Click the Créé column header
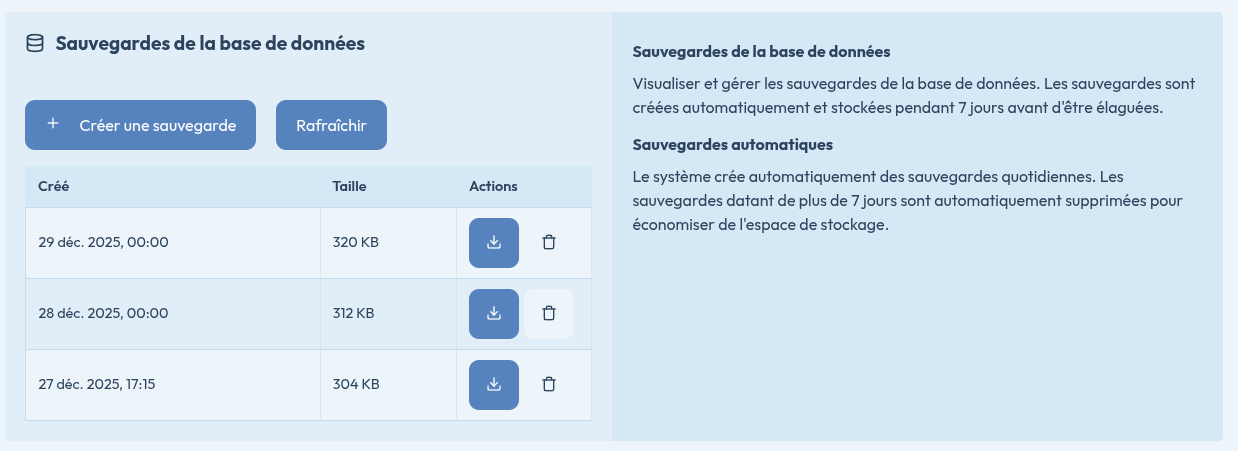Image resolution: width=1238 pixels, height=451 pixels. [x=53, y=186]
